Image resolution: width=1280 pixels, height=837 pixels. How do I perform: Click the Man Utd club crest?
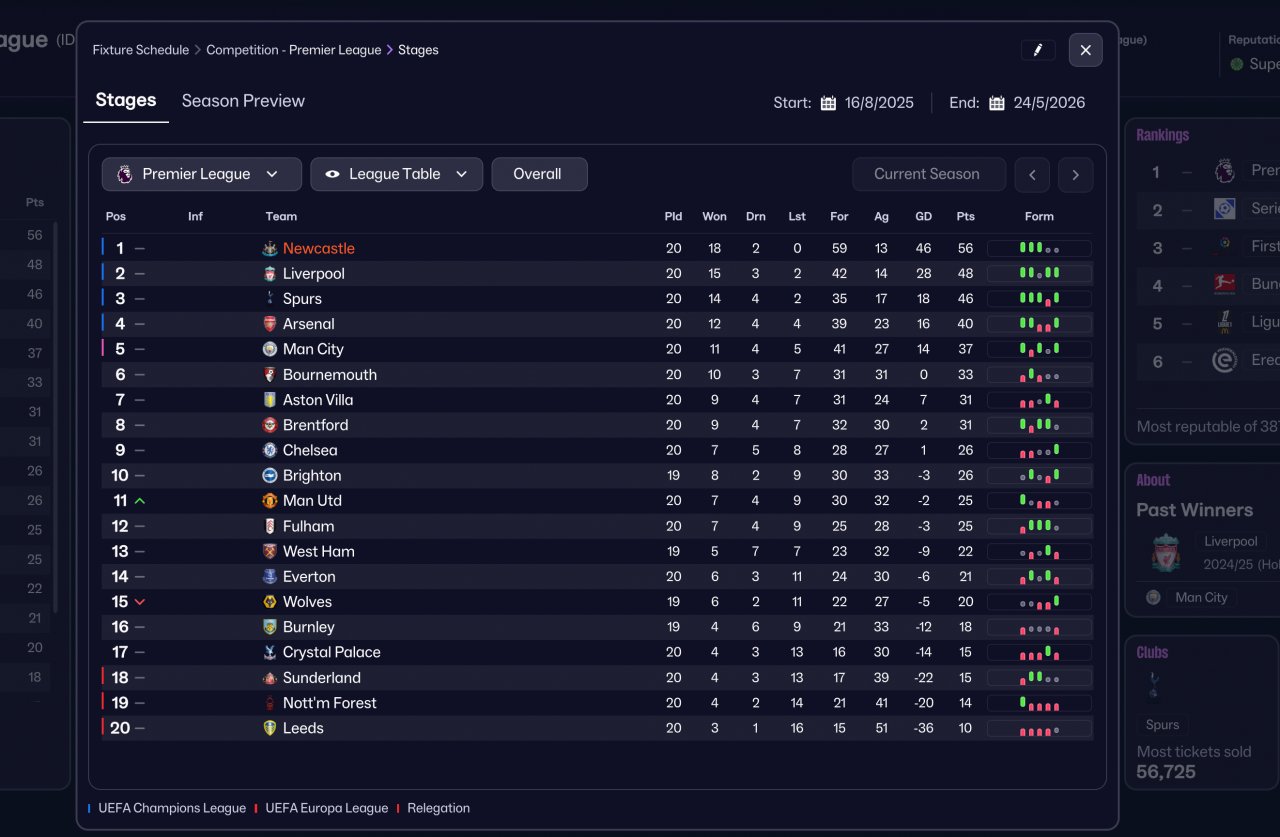pyautogui.click(x=270, y=501)
